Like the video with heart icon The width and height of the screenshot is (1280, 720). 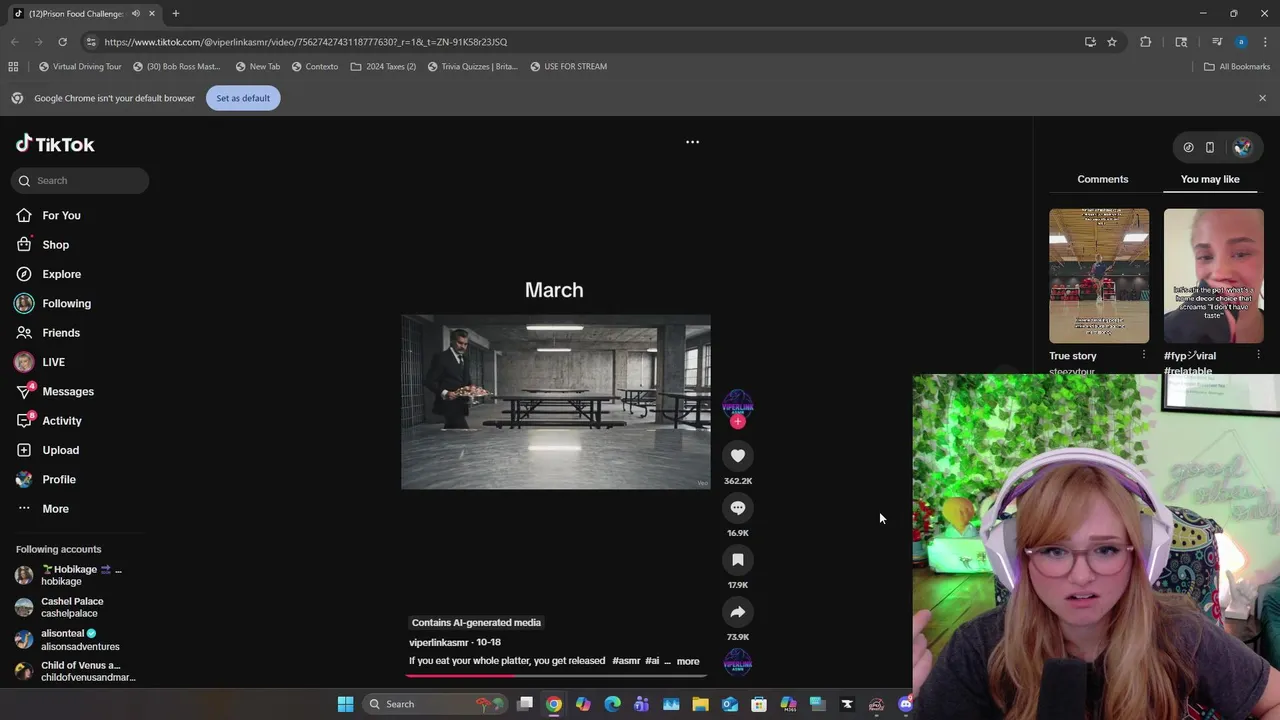pos(738,456)
